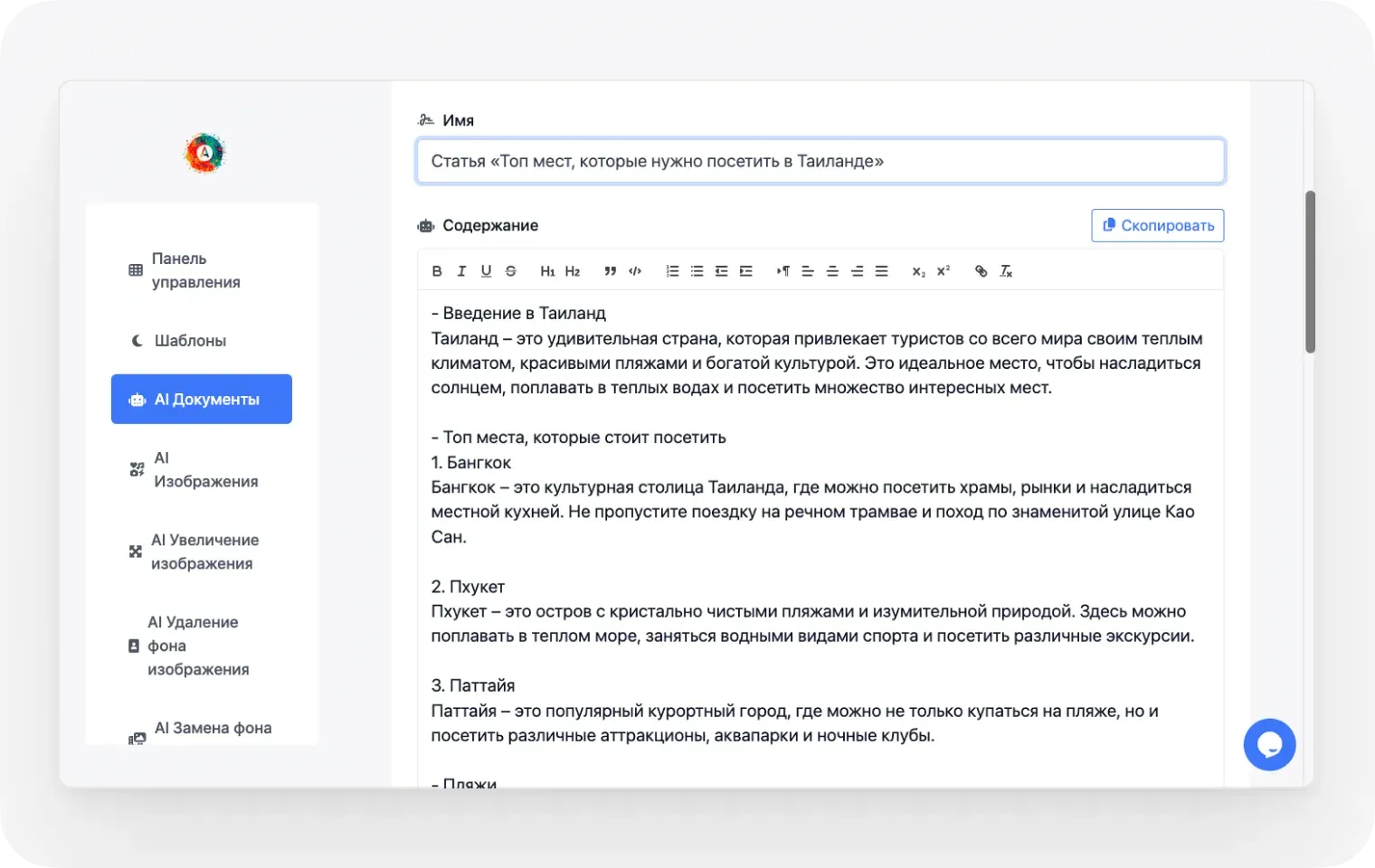Underline the selected text
Screen dimensions: 1375x868
[x=486, y=271]
